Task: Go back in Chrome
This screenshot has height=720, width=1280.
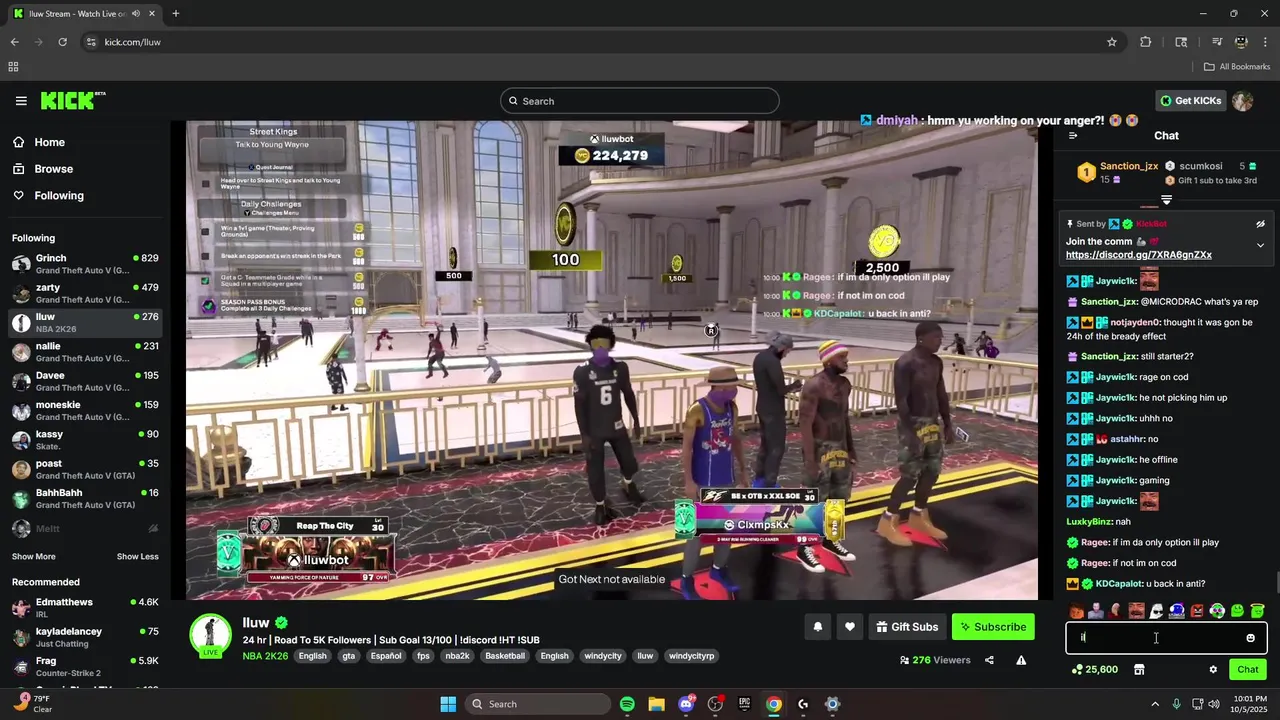Action: 14,42
